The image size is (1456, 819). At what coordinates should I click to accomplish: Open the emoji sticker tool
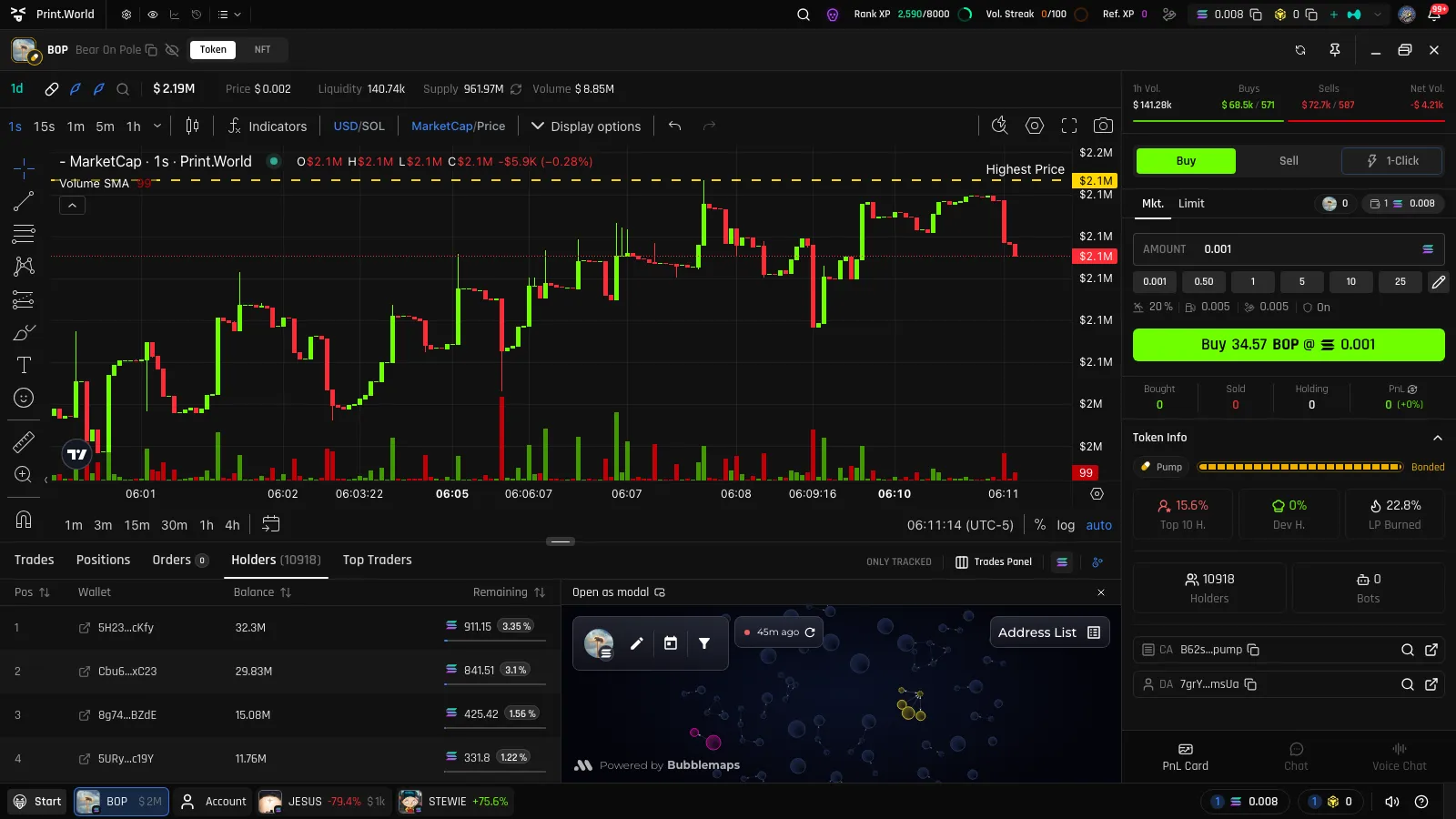click(x=24, y=398)
